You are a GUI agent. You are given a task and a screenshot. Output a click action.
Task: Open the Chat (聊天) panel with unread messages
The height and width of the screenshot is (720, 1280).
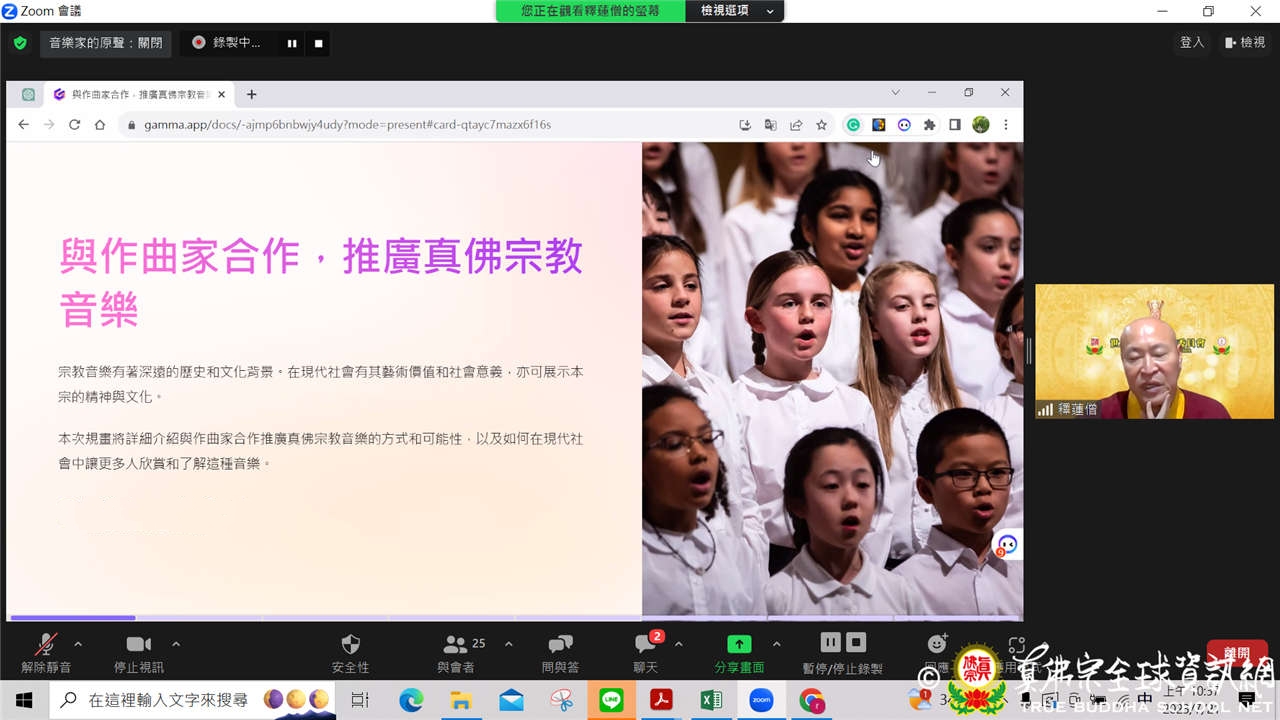[646, 653]
